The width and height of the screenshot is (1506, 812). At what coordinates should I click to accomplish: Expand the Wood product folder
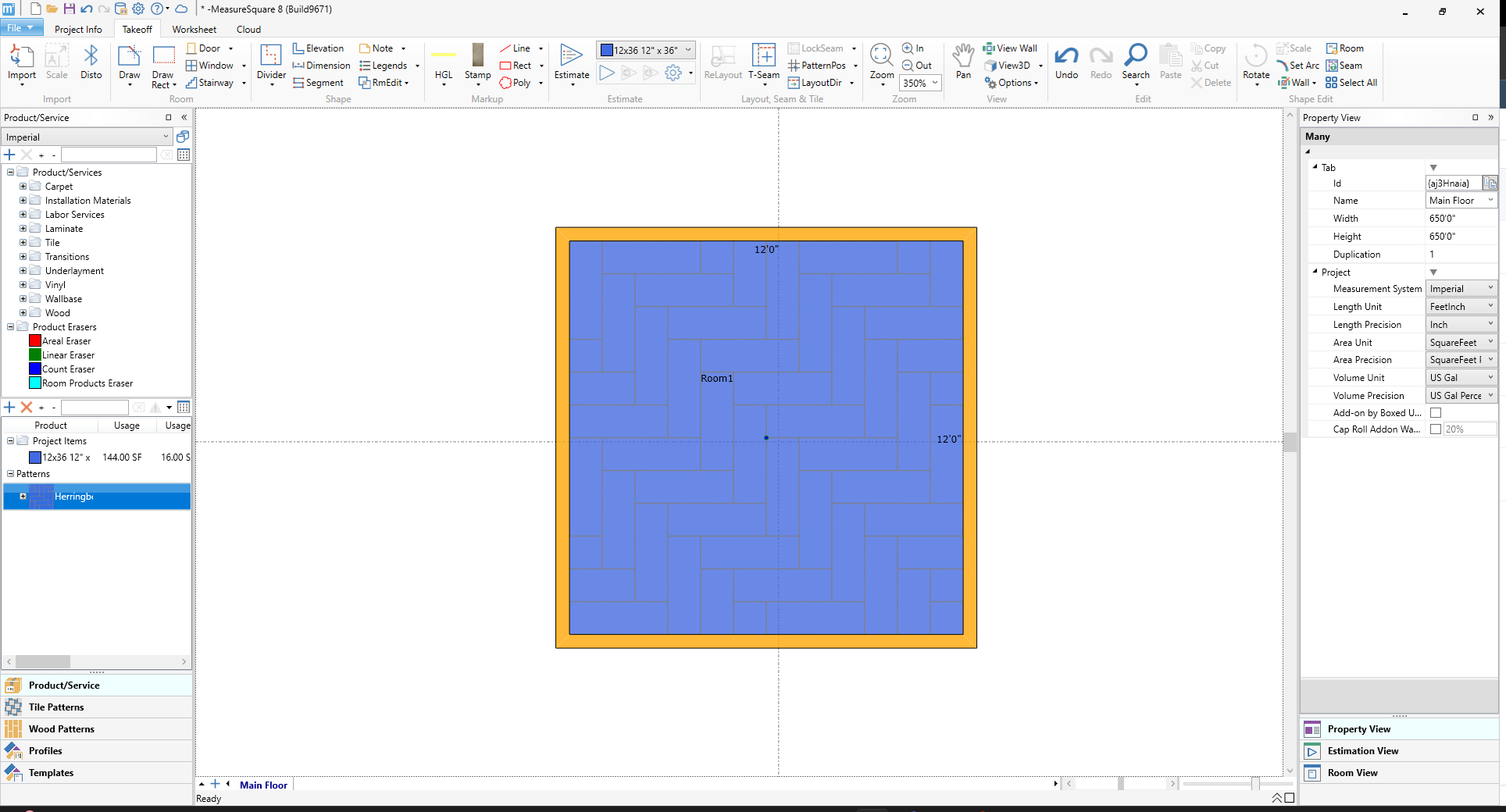pos(23,313)
